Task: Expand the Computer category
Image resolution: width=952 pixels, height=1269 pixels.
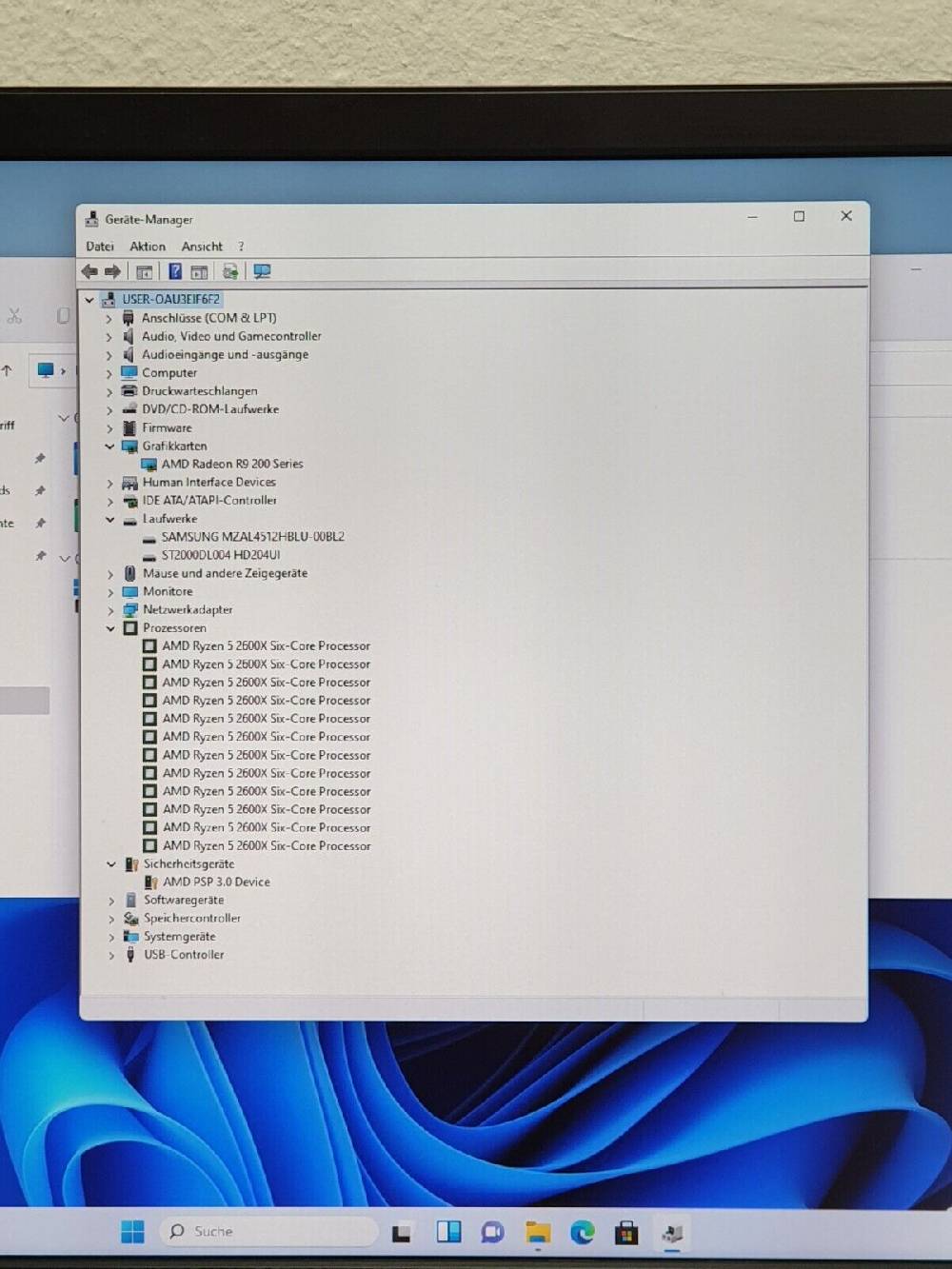Action: [109, 373]
